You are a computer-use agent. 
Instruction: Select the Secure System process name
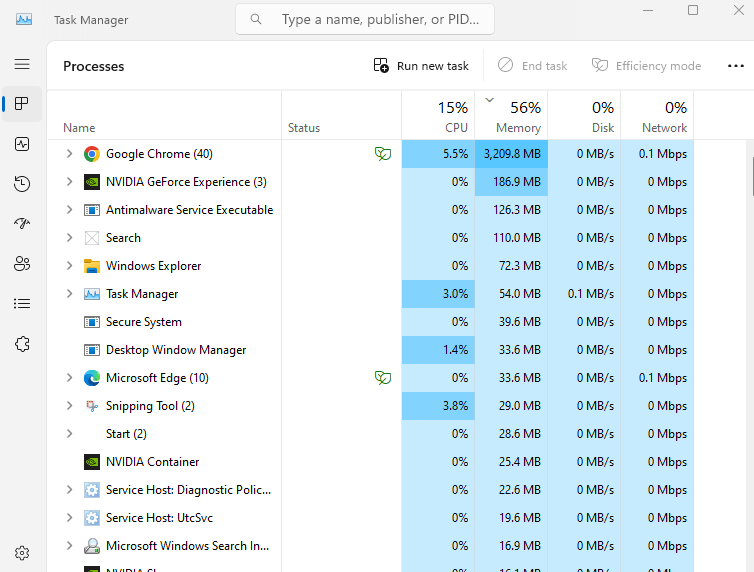click(144, 322)
